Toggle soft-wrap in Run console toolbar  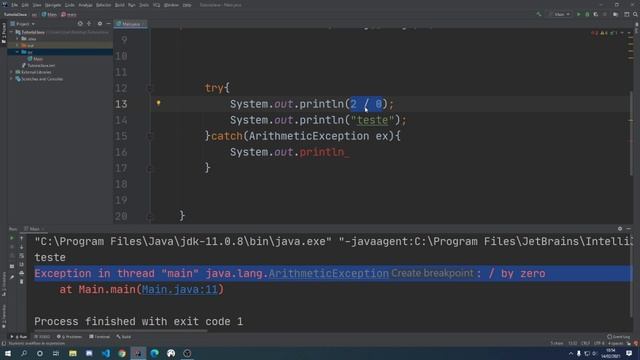coord(22,256)
